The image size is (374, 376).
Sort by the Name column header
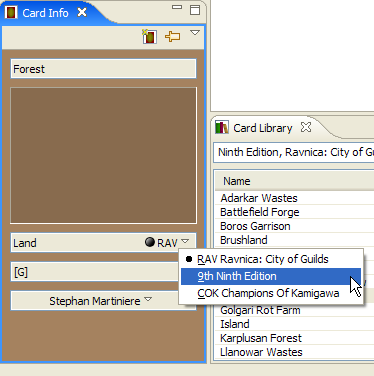tap(295, 181)
